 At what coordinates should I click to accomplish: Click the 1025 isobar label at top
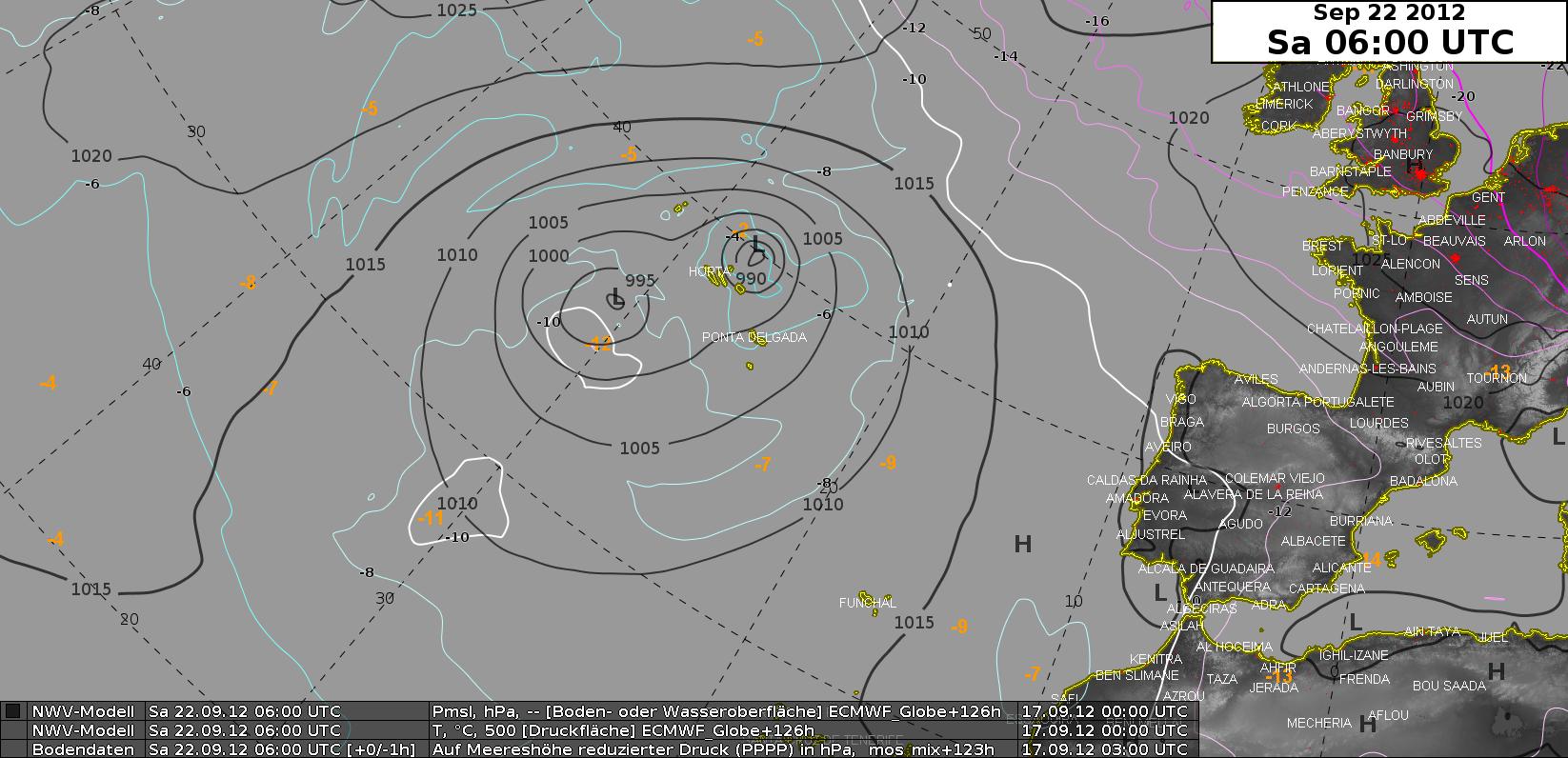(x=456, y=10)
